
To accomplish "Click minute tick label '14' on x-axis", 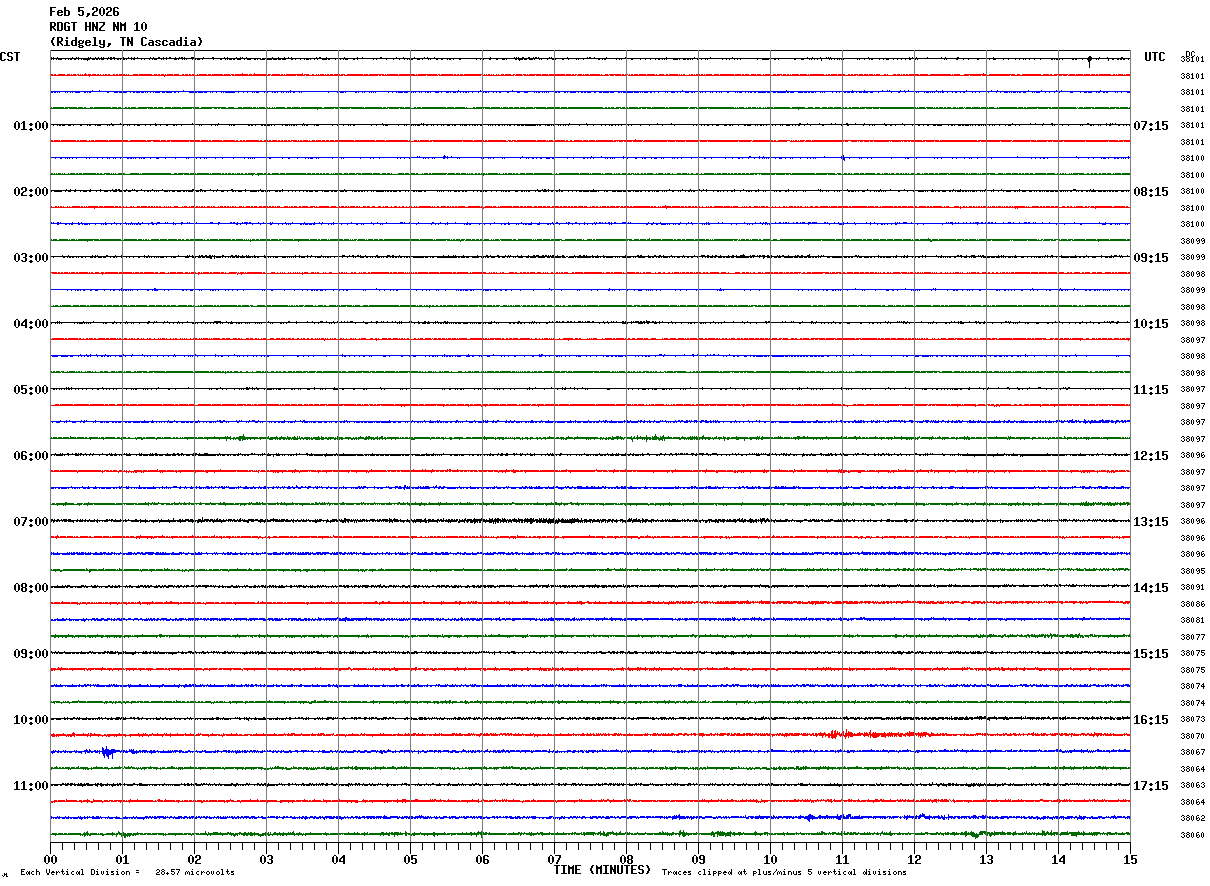I will click(x=1058, y=859).
